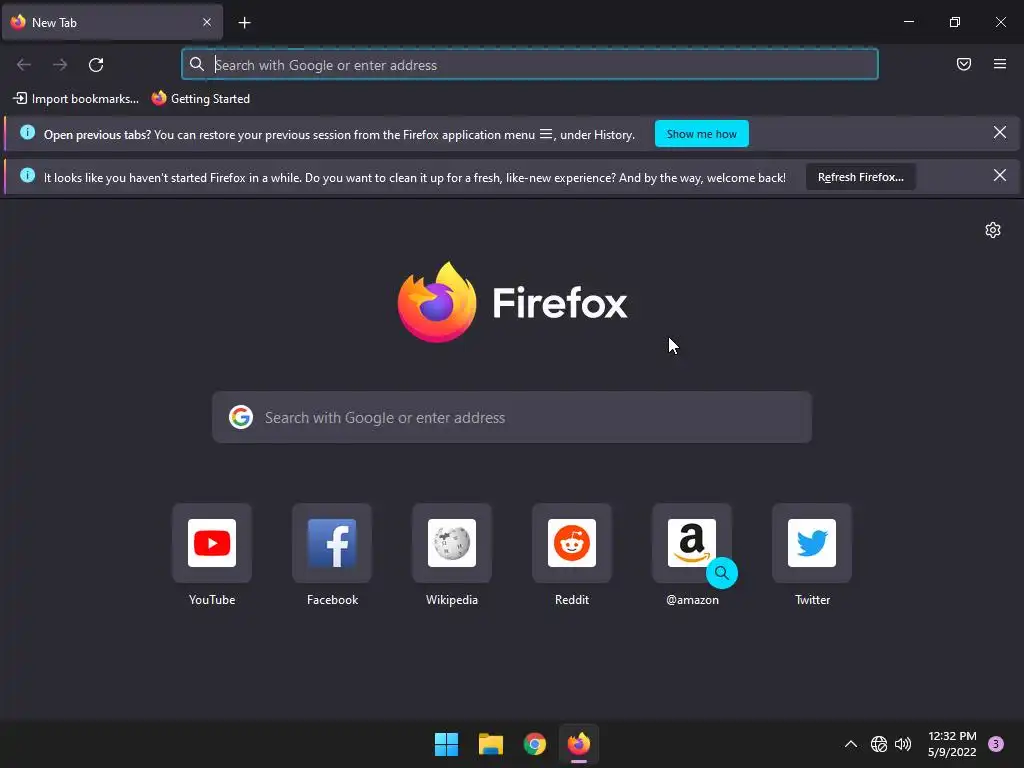Click the Refresh Firefox button
This screenshot has width=1024, height=768.
pos(860,177)
